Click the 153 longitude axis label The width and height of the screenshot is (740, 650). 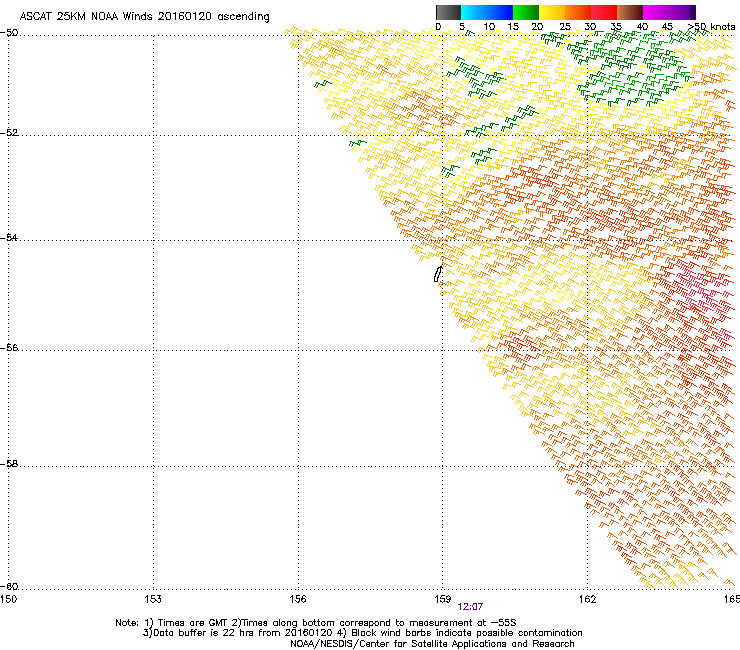153,599
